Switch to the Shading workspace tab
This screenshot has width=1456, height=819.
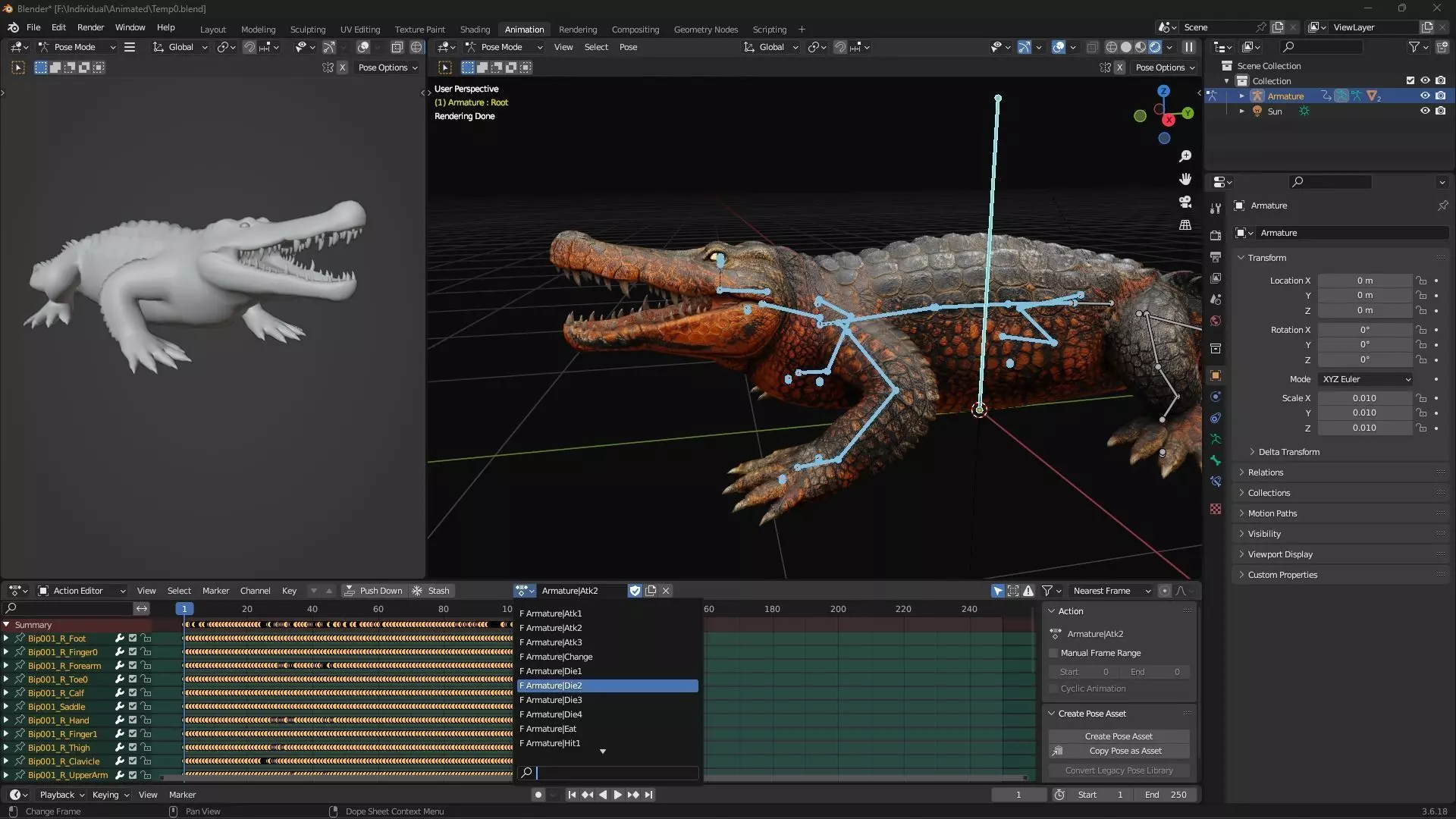(x=475, y=30)
